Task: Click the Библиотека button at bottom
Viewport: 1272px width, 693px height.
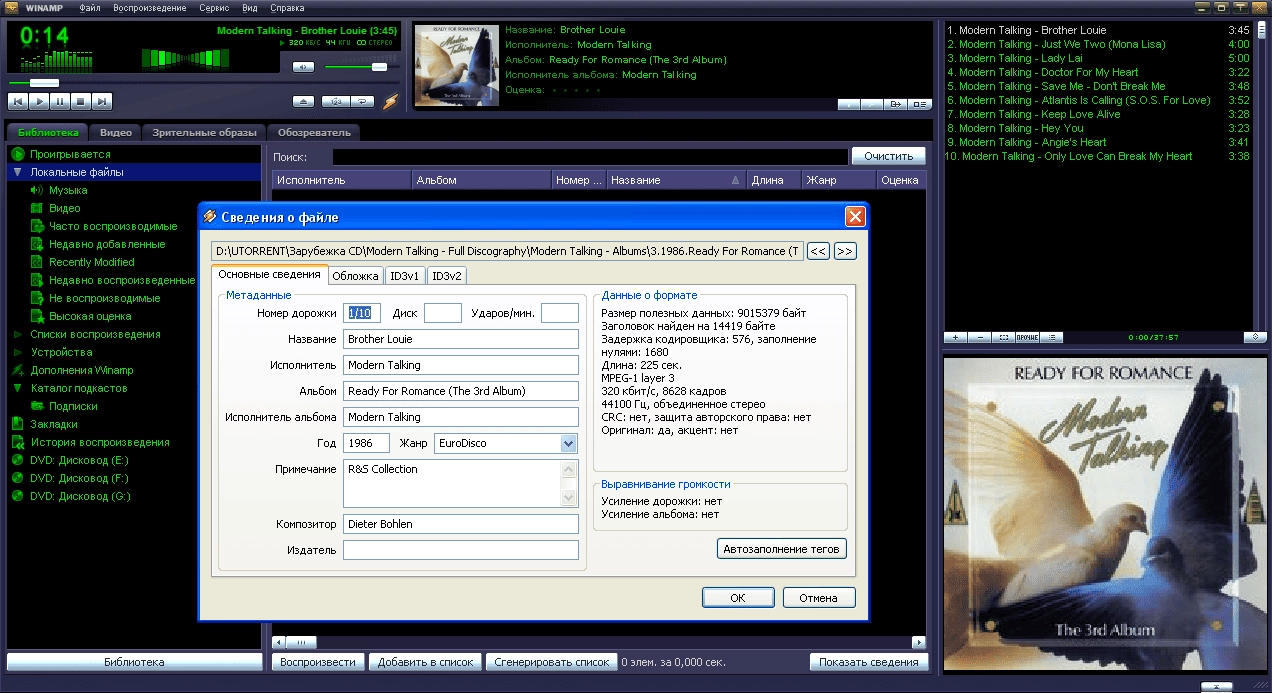Action: 134,662
